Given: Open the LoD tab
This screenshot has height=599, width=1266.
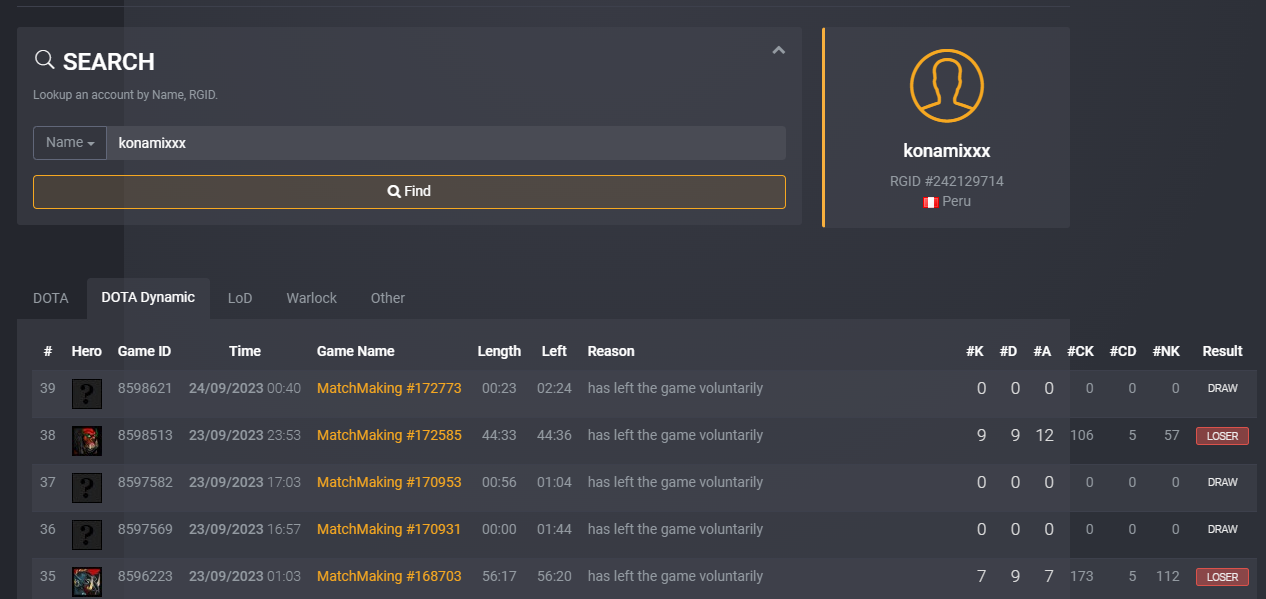Looking at the screenshot, I should coord(240,298).
